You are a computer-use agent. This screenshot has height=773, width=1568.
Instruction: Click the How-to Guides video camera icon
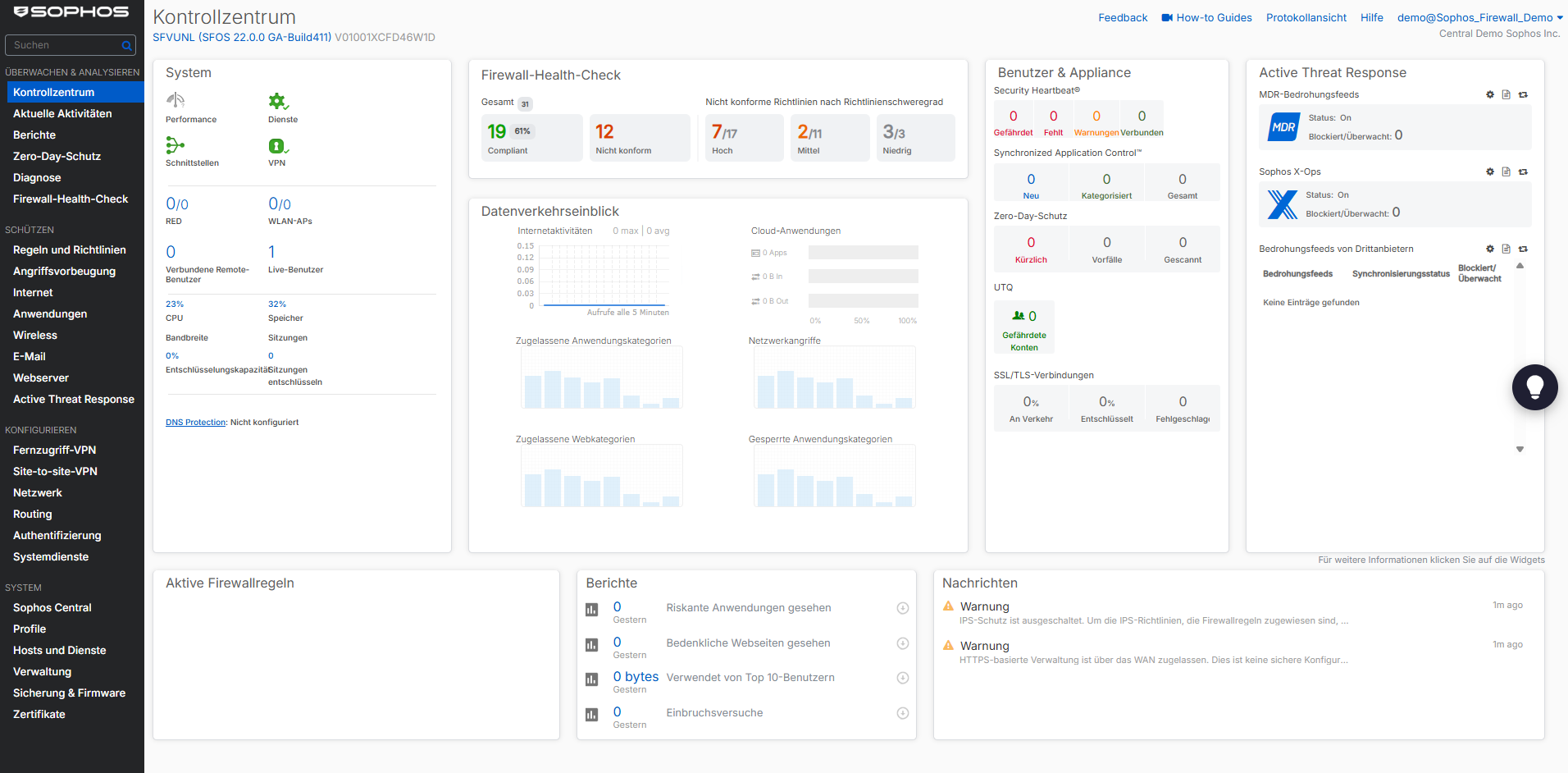coord(1166,17)
